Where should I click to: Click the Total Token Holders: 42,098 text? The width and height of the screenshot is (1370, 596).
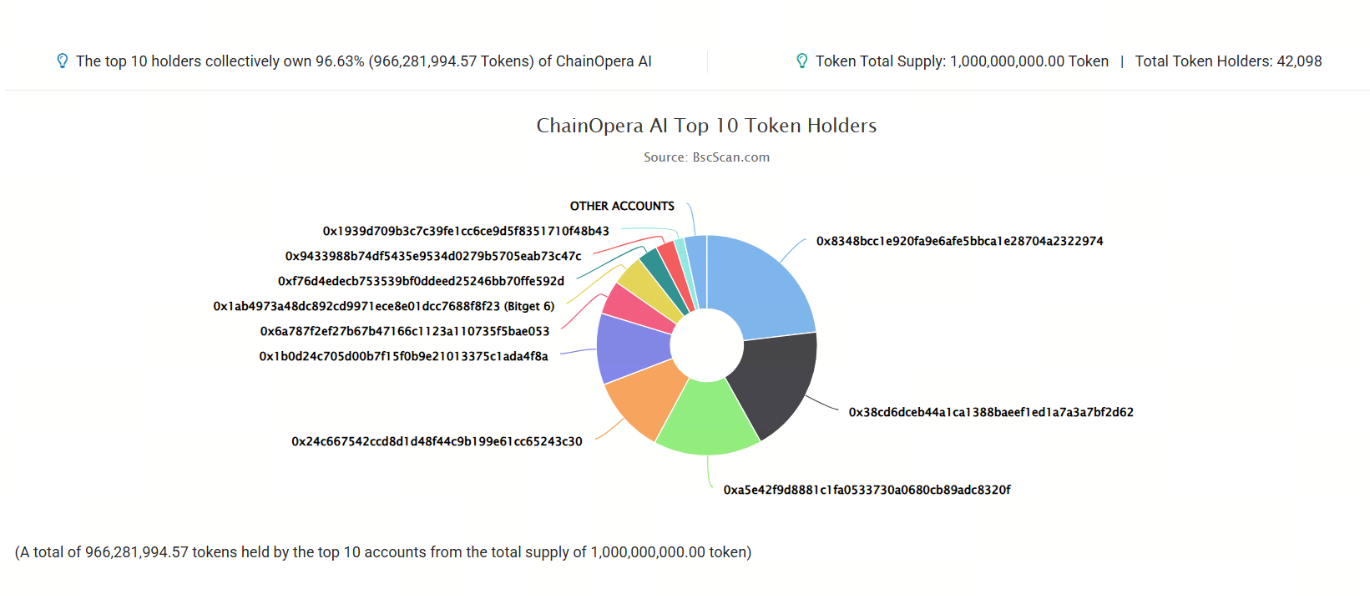coord(1228,61)
